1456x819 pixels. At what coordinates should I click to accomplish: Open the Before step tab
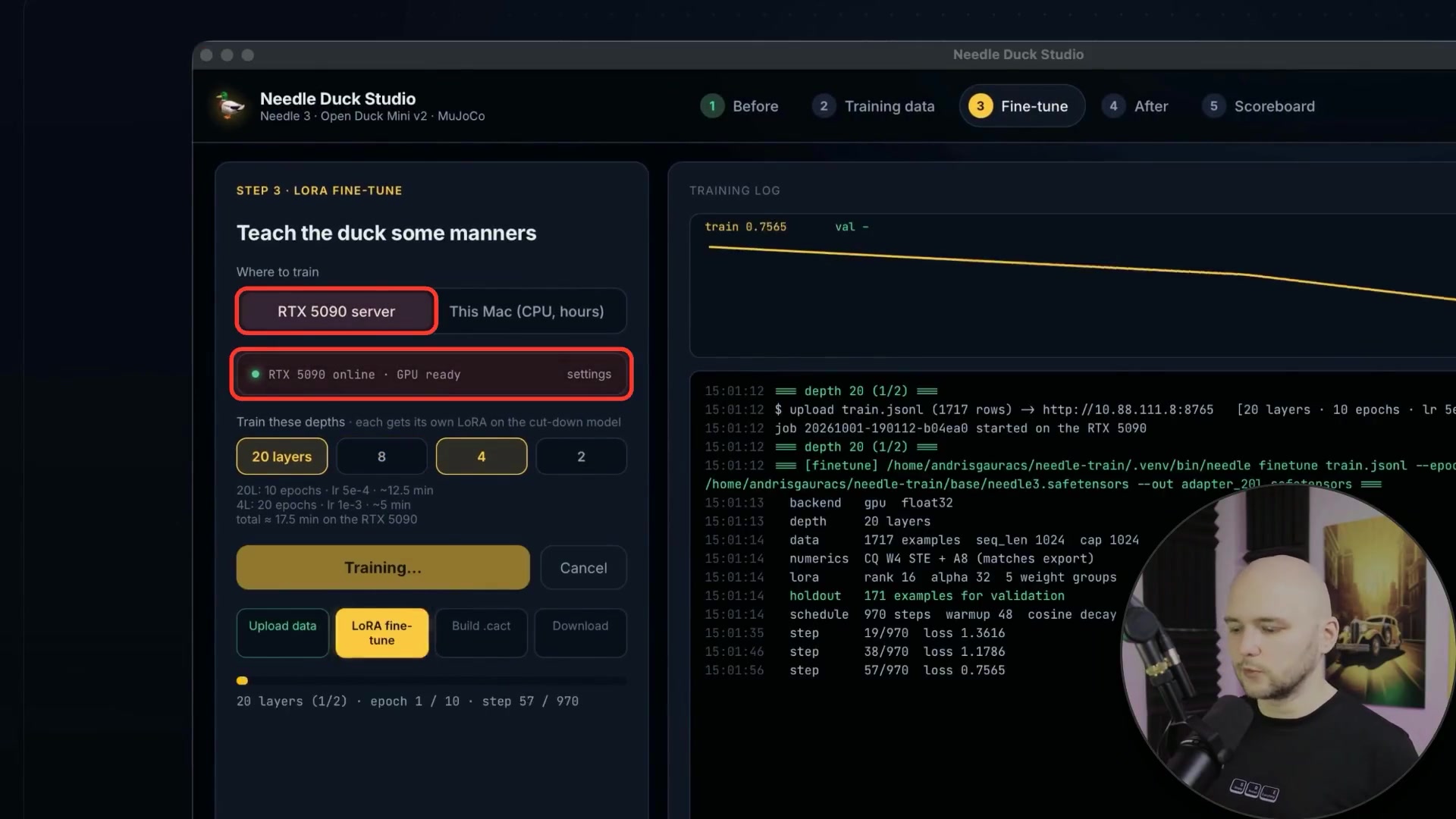point(739,106)
